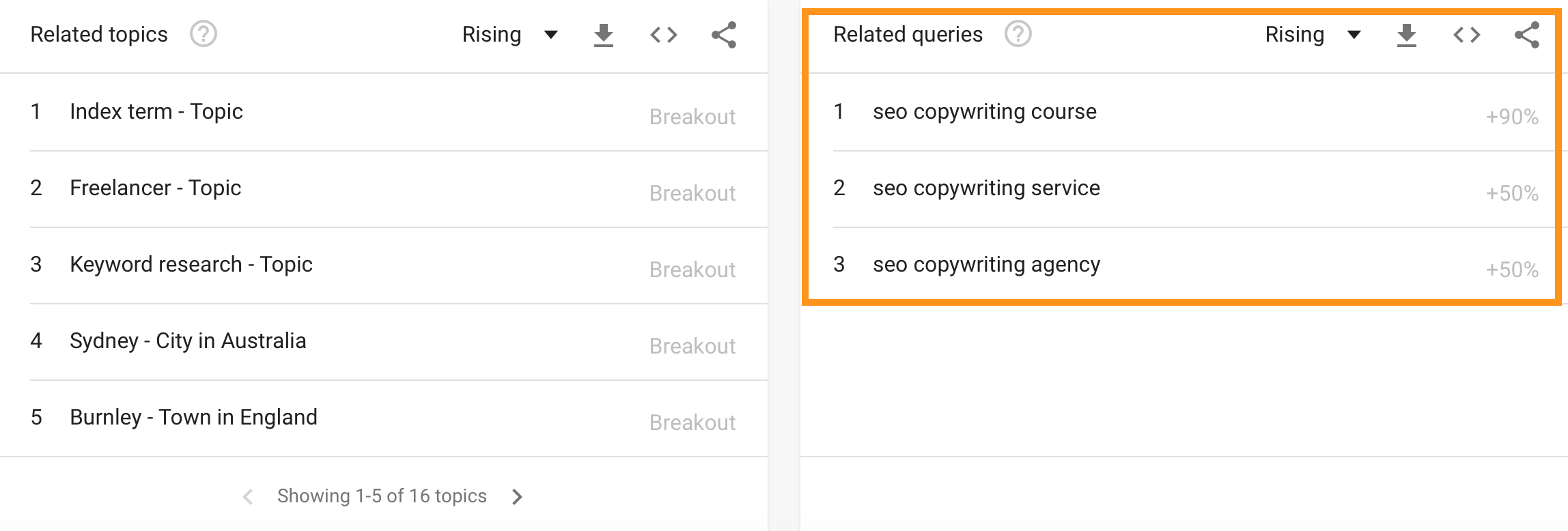Go to previous page of topics
The width and height of the screenshot is (1568, 531).
[x=248, y=497]
